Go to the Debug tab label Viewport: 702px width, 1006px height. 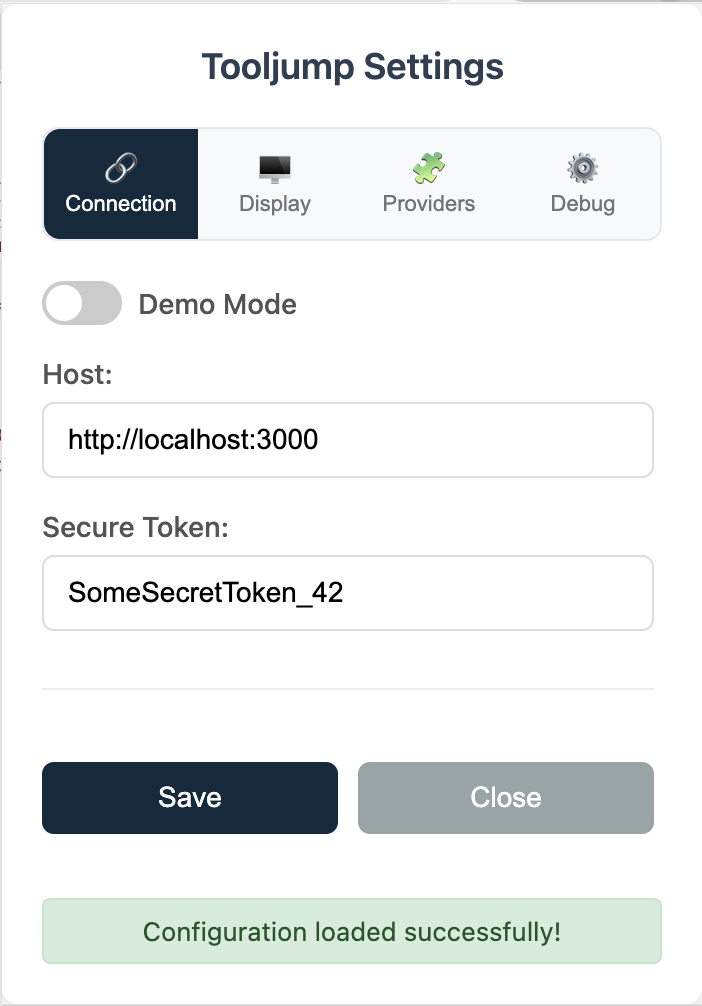(x=583, y=204)
